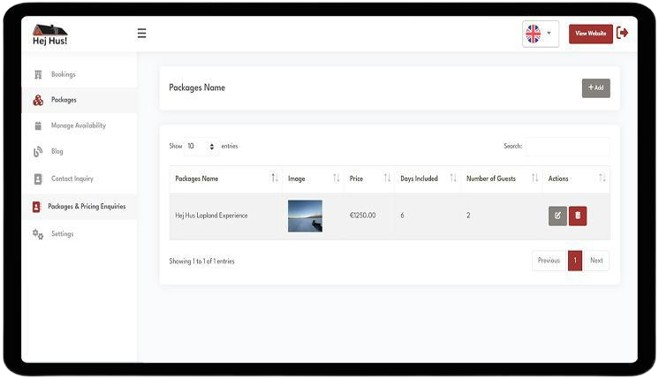Viewport: 659px width, 379px height.
Task: Sort by Price column
Action: point(369,179)
